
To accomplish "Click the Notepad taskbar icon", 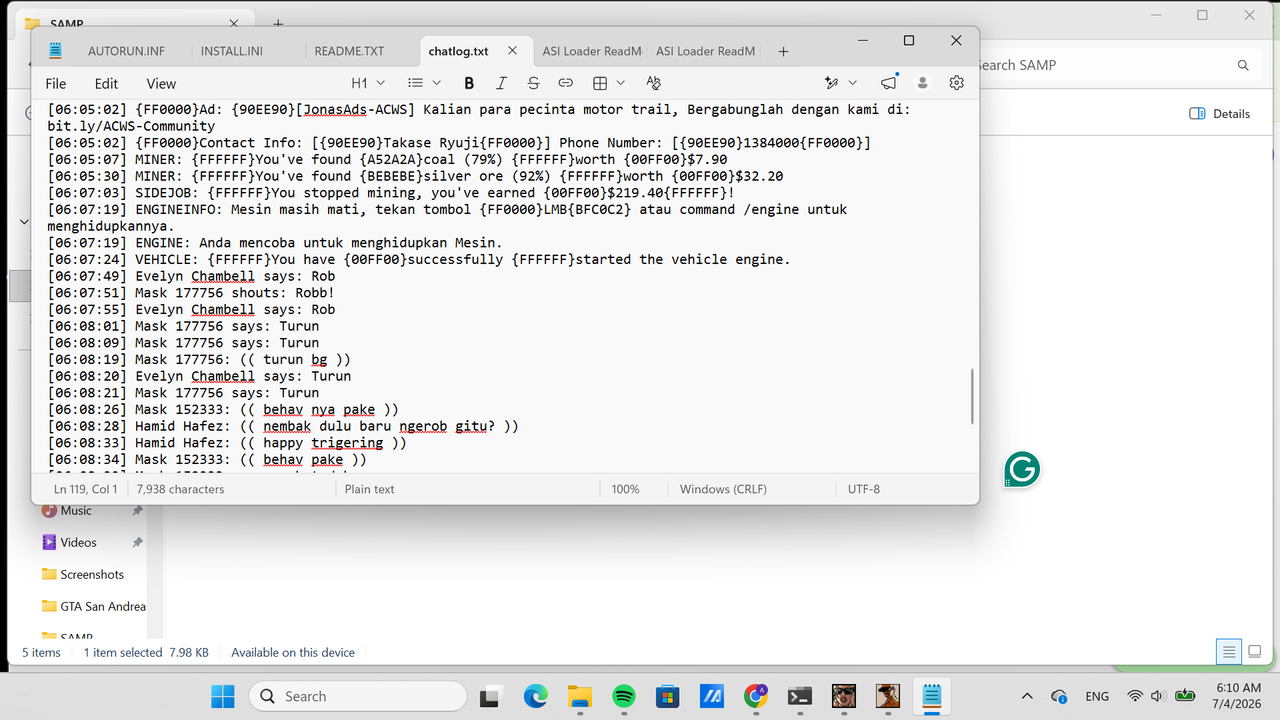I will coord(931,696).
